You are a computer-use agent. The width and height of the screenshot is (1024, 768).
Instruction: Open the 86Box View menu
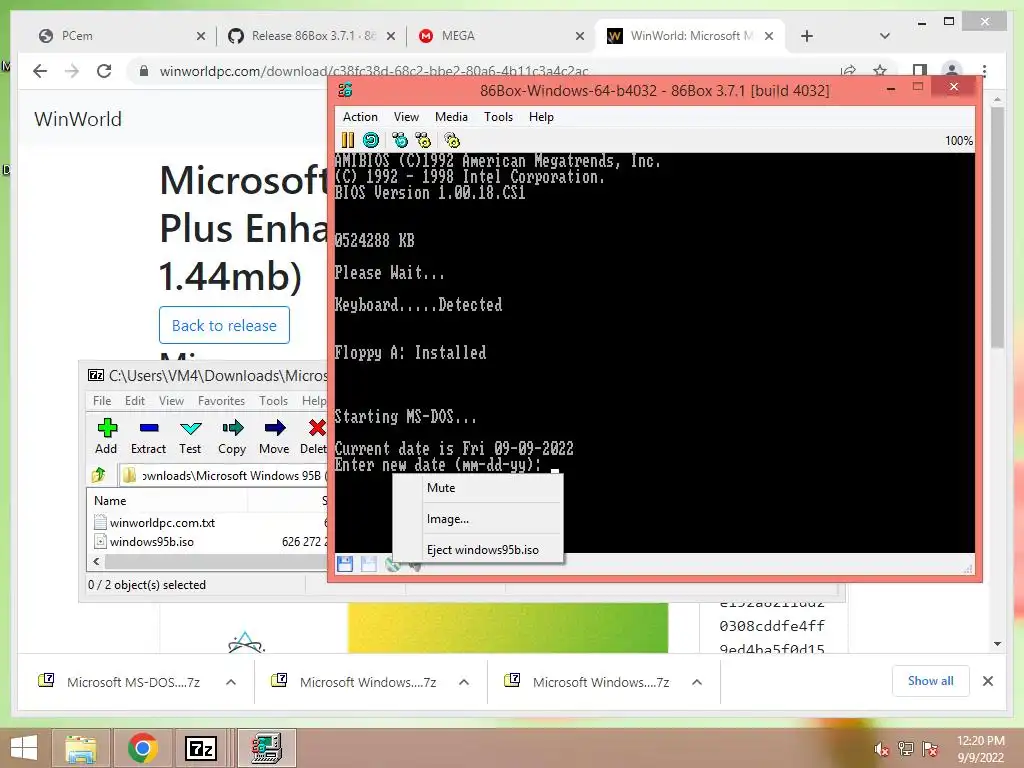pyautogui.click(x=406, y=117)
